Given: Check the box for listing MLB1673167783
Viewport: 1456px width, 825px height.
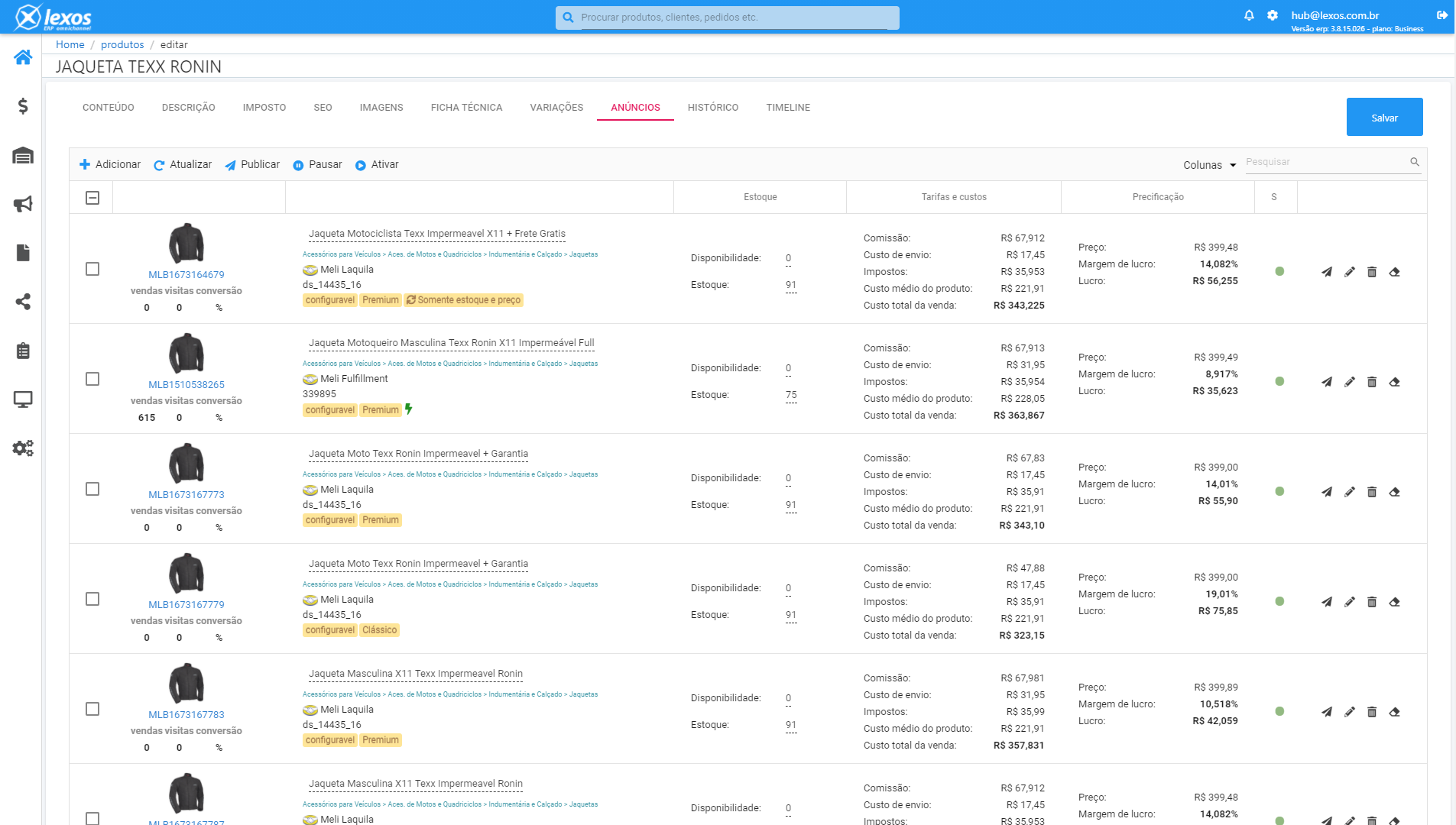Looking at the screenshot, I should (92, 709).
